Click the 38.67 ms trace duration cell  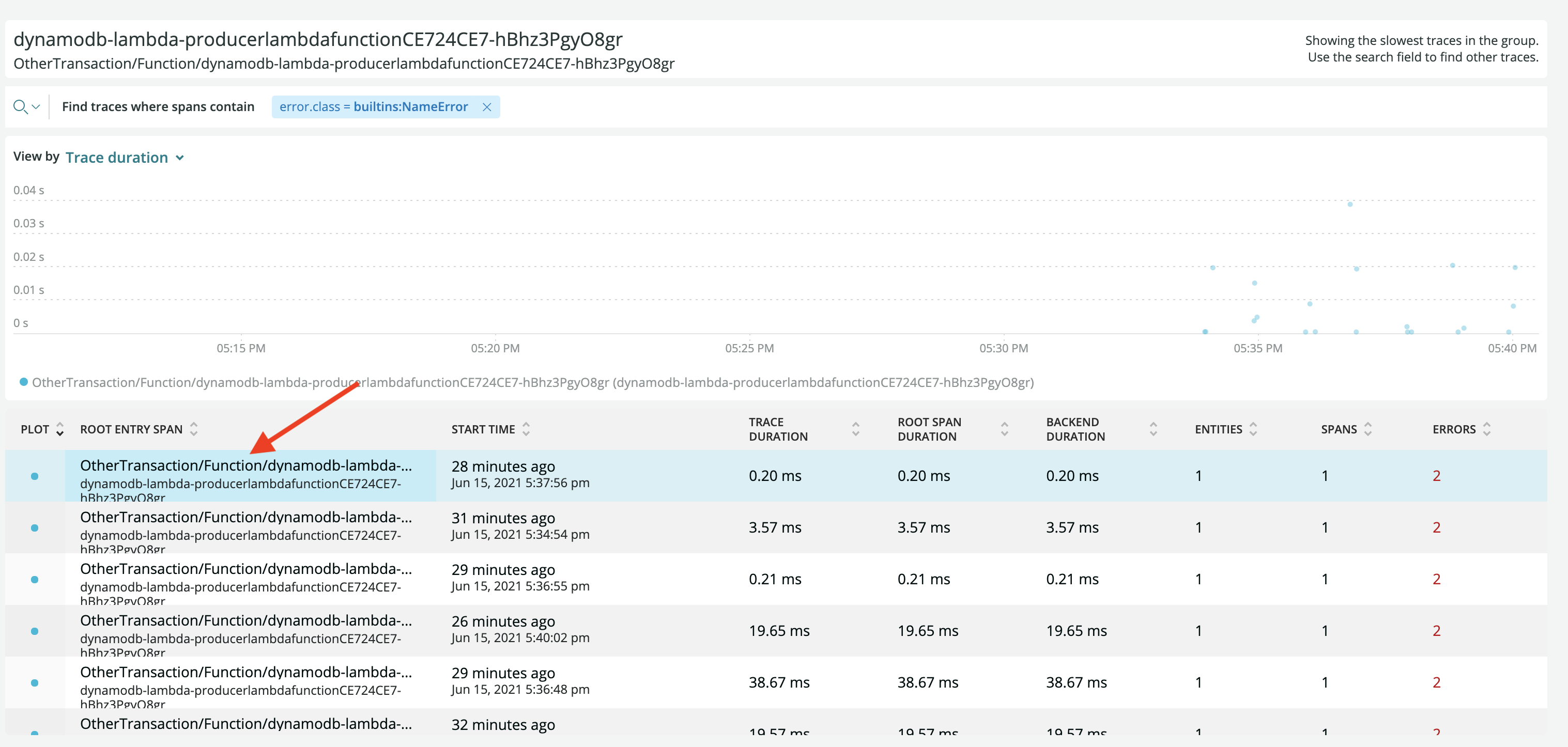tap(779, 683)
